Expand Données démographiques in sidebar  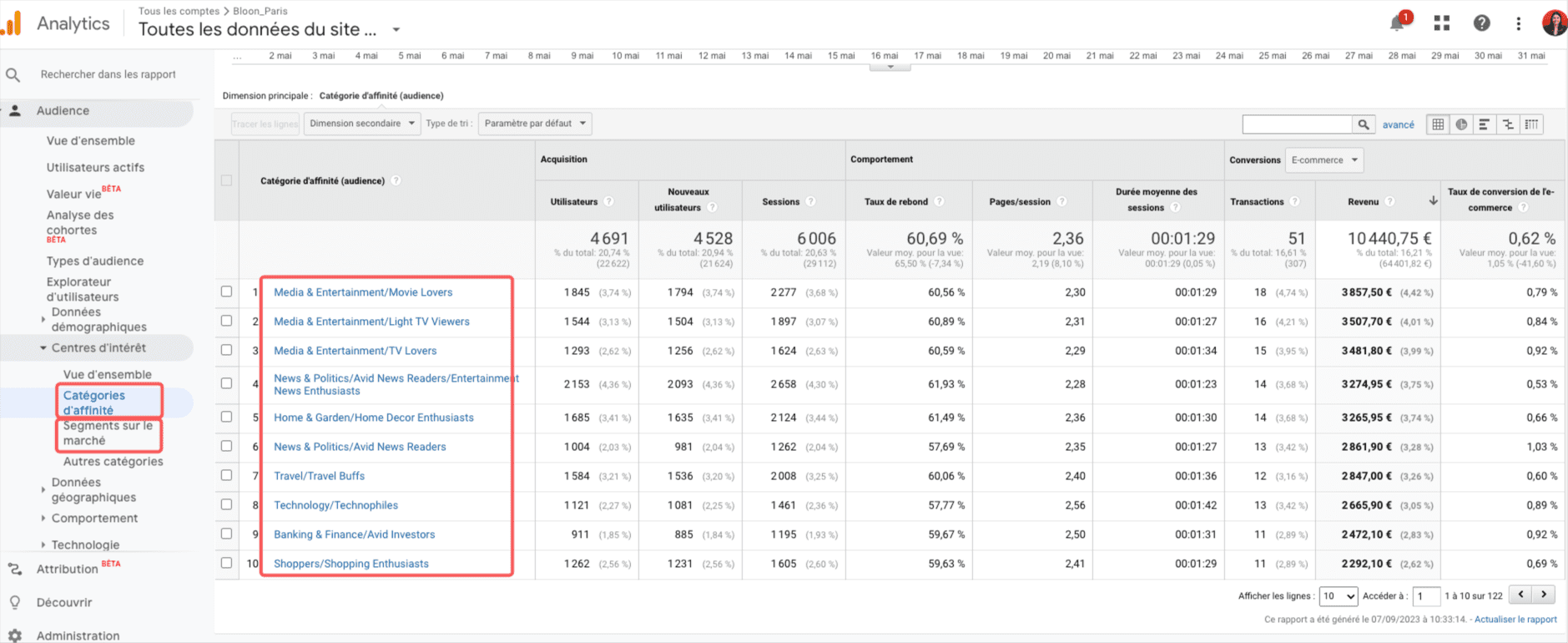[x=43, y=319]
